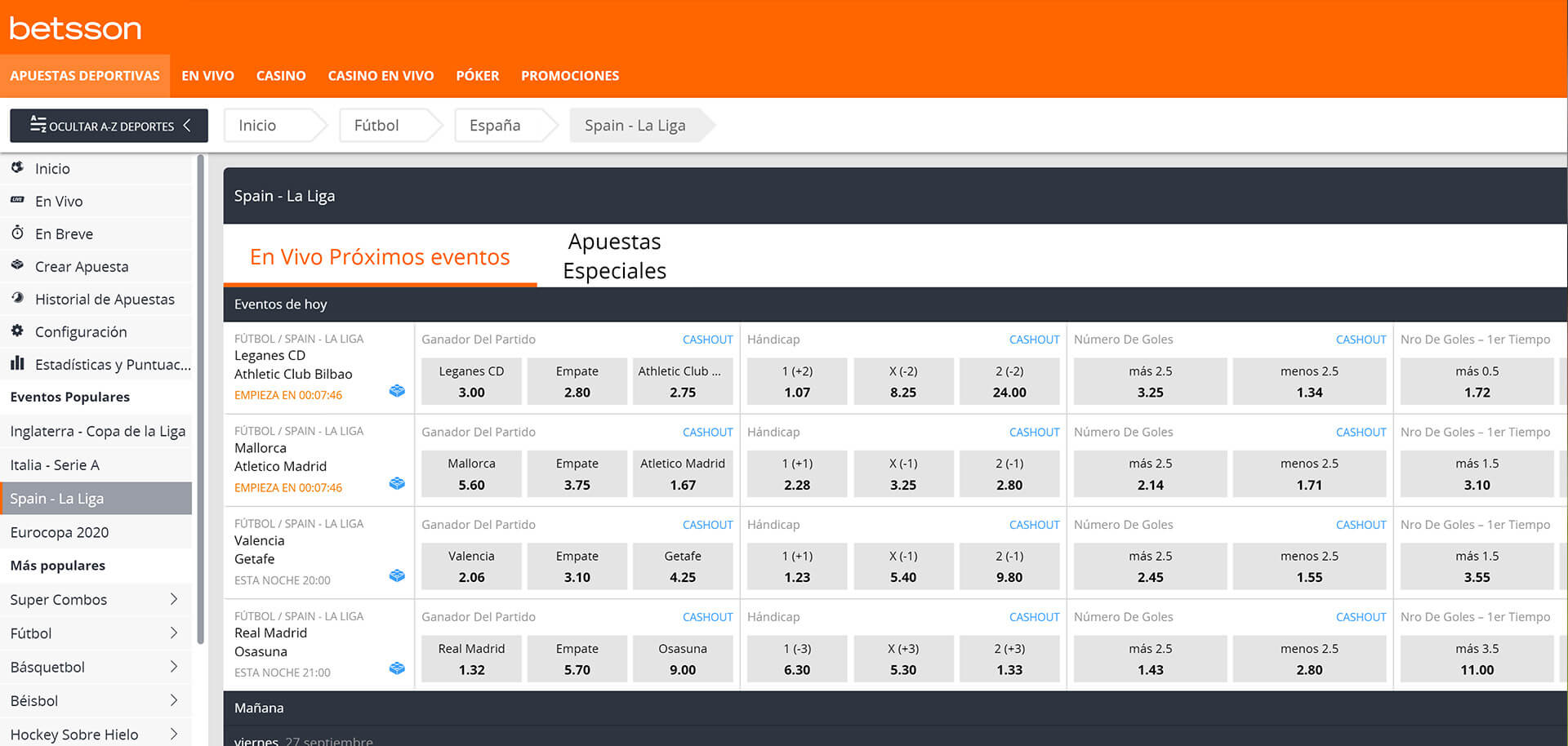Click the Fútbol breadcrumb
The height and width of the screenshot is (746, 1568).
pyautogui.click(x=391, y=126)
